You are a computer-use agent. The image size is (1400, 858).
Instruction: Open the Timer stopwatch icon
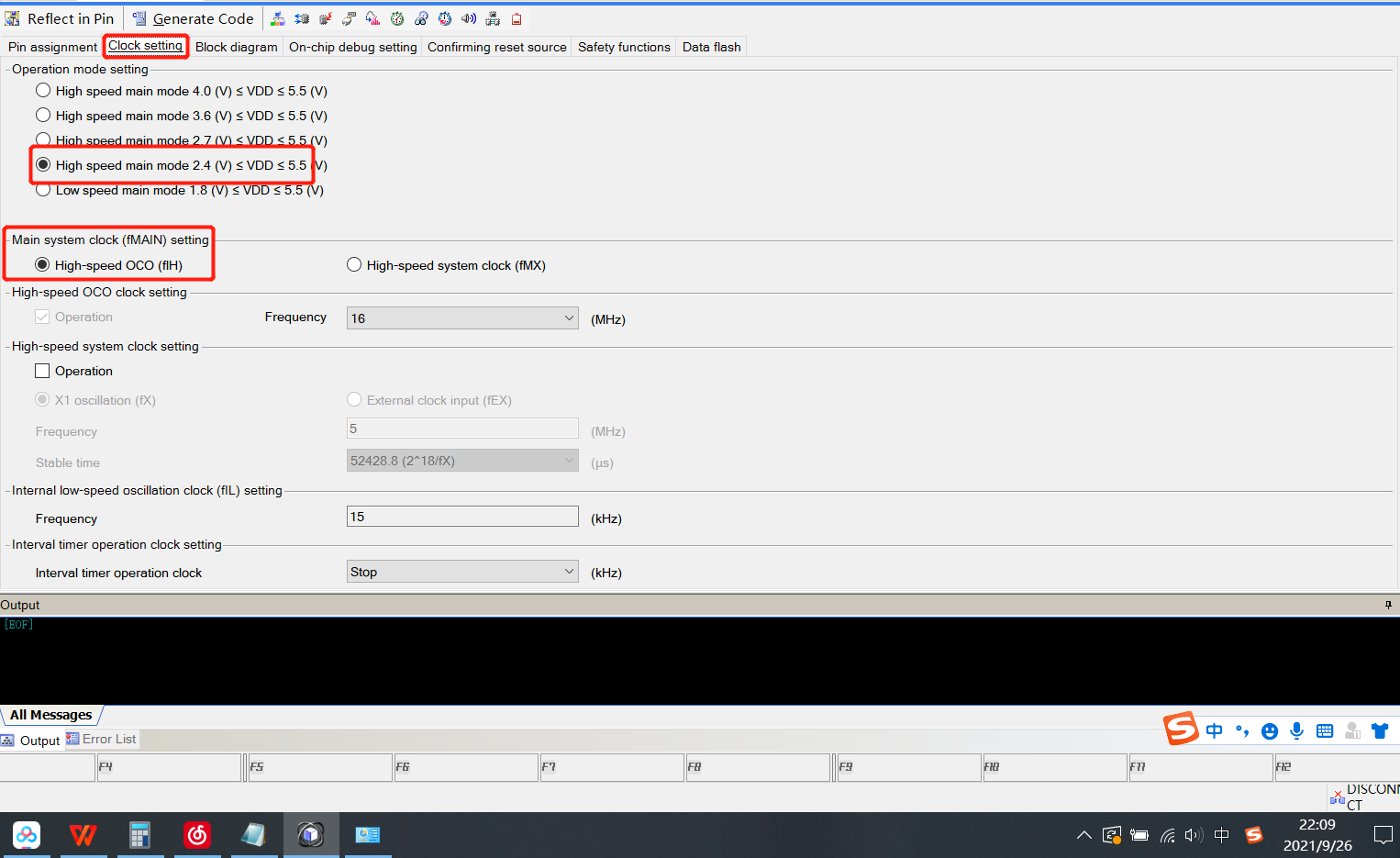(396, 18)
